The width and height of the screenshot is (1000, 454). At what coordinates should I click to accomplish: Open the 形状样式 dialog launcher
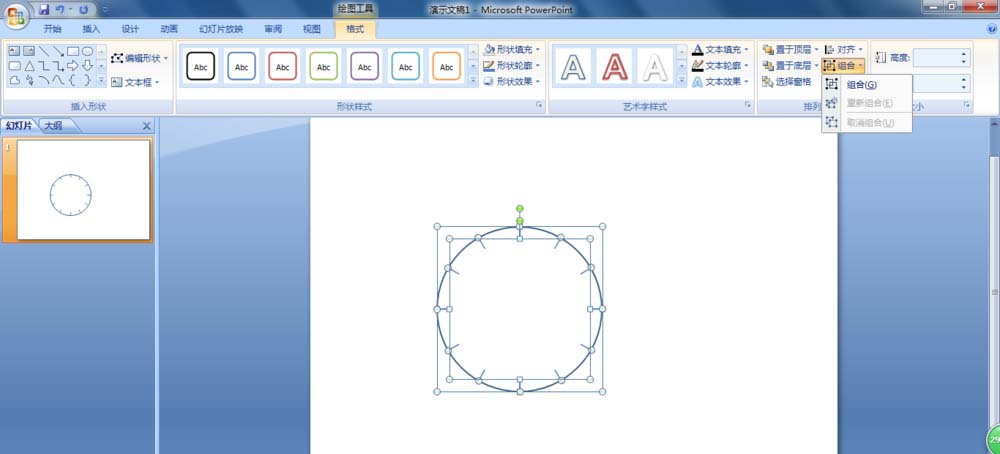point(540,105)
